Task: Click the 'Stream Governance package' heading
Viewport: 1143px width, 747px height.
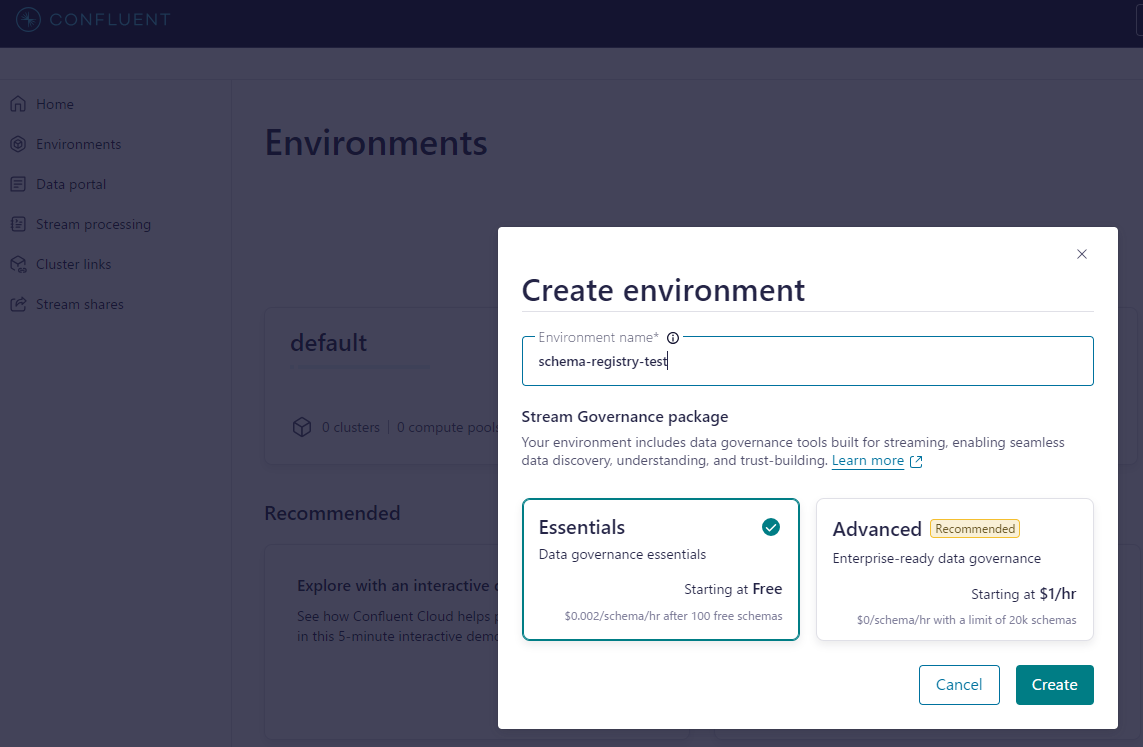Action: coord(625,417)
